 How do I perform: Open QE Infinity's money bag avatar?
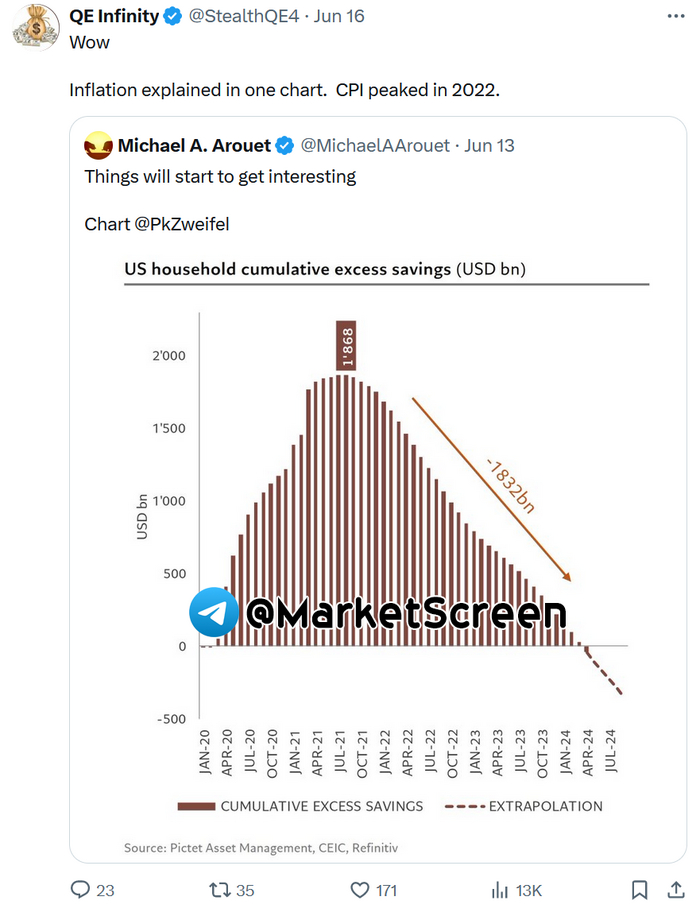[x=33, y=24]
